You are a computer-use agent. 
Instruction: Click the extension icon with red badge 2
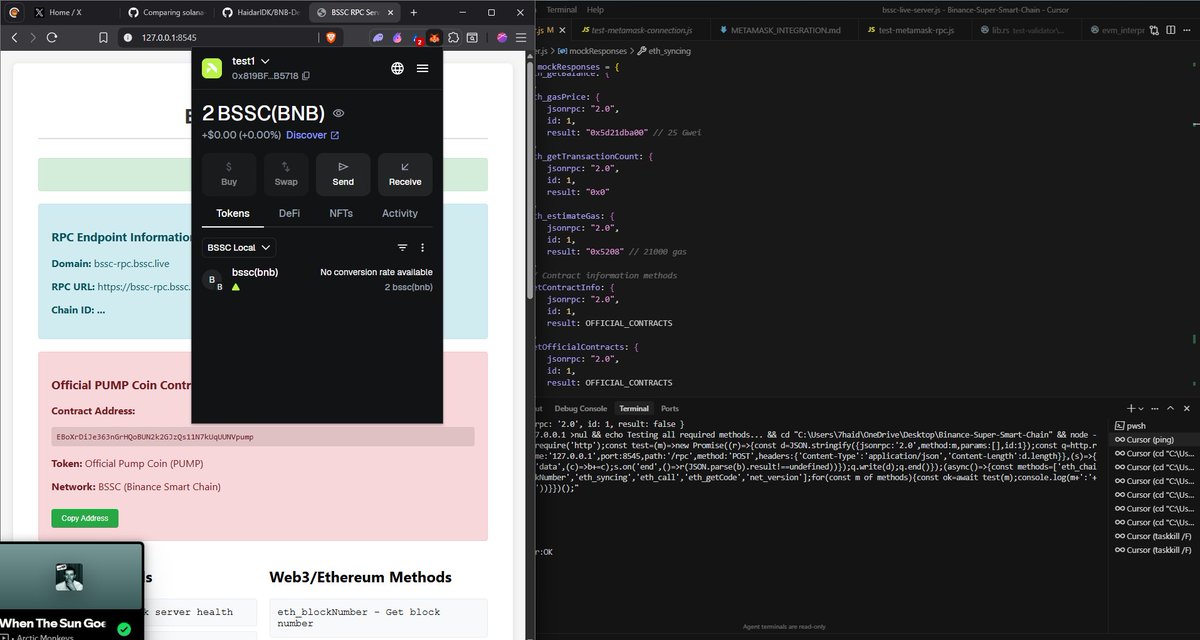tap(416, 38)
